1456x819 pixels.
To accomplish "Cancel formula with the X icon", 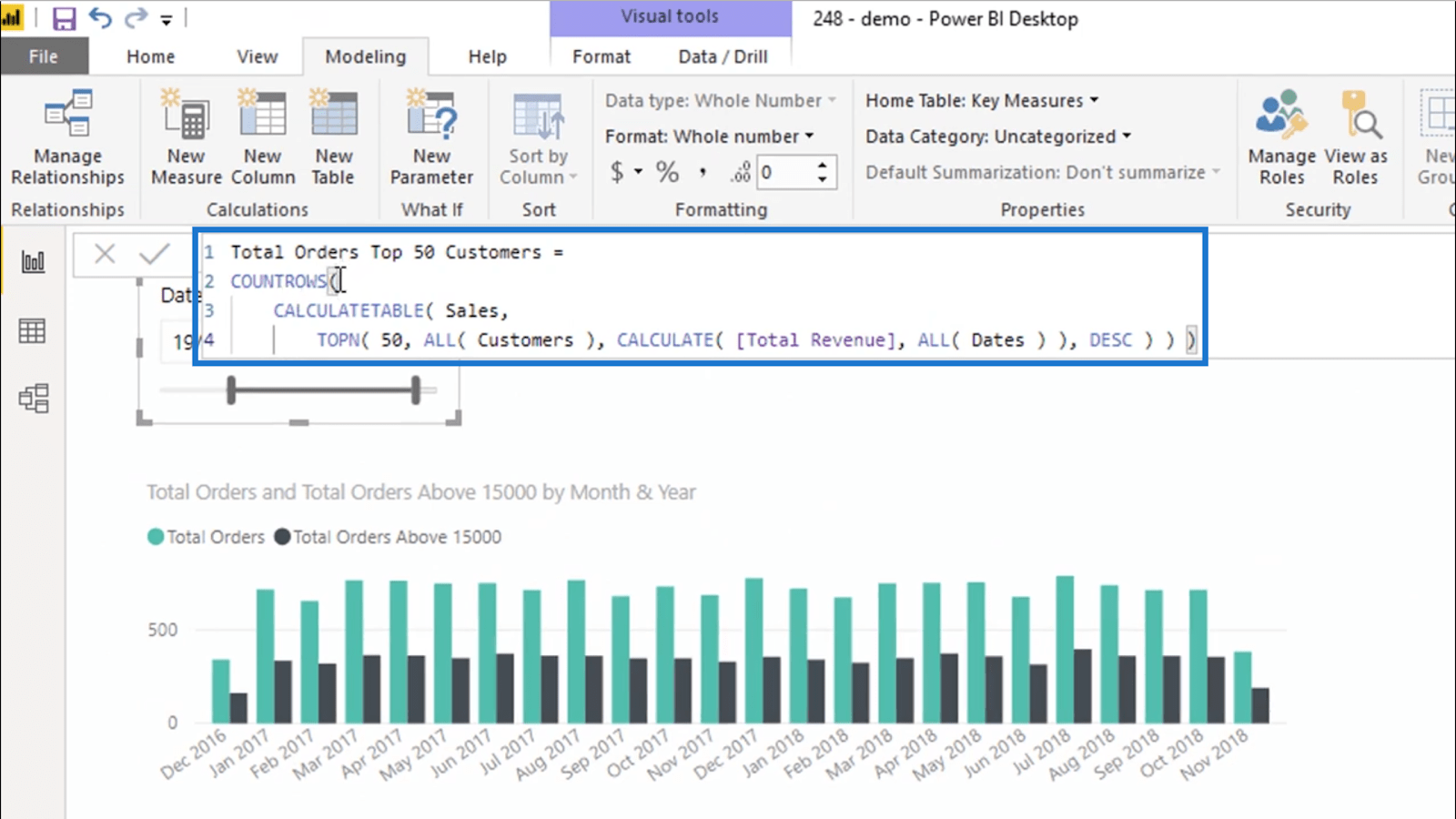I will point(105,254).
